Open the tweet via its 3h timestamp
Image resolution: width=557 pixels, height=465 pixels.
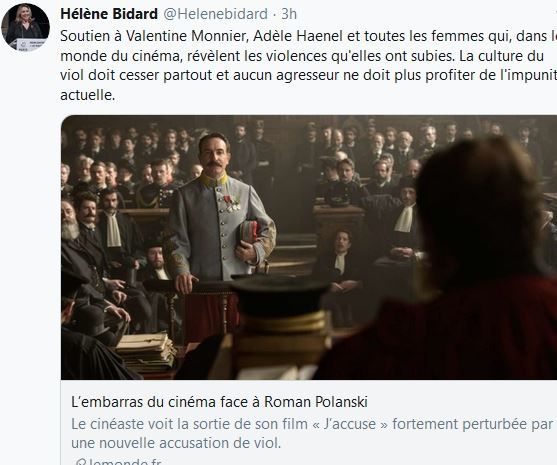tap(289, 14)
